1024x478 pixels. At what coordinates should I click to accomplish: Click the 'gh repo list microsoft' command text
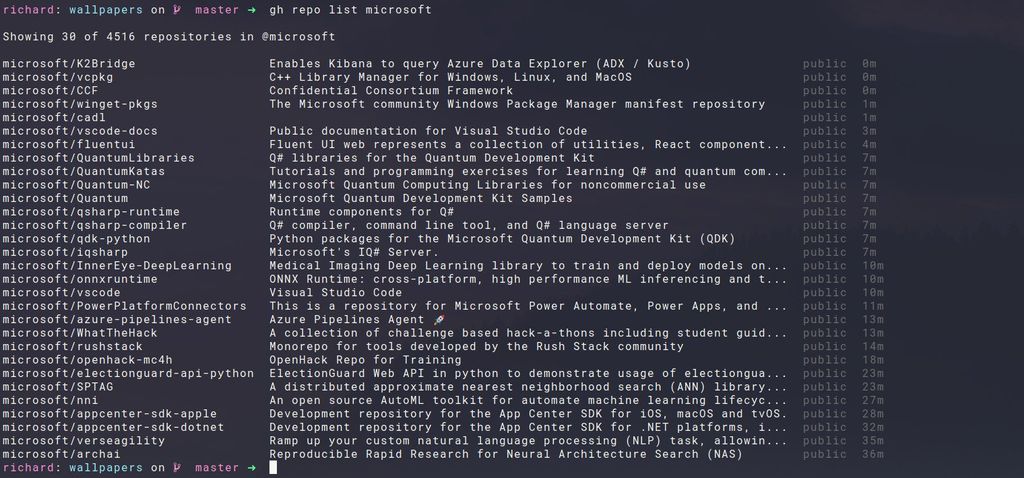(350, 10)
